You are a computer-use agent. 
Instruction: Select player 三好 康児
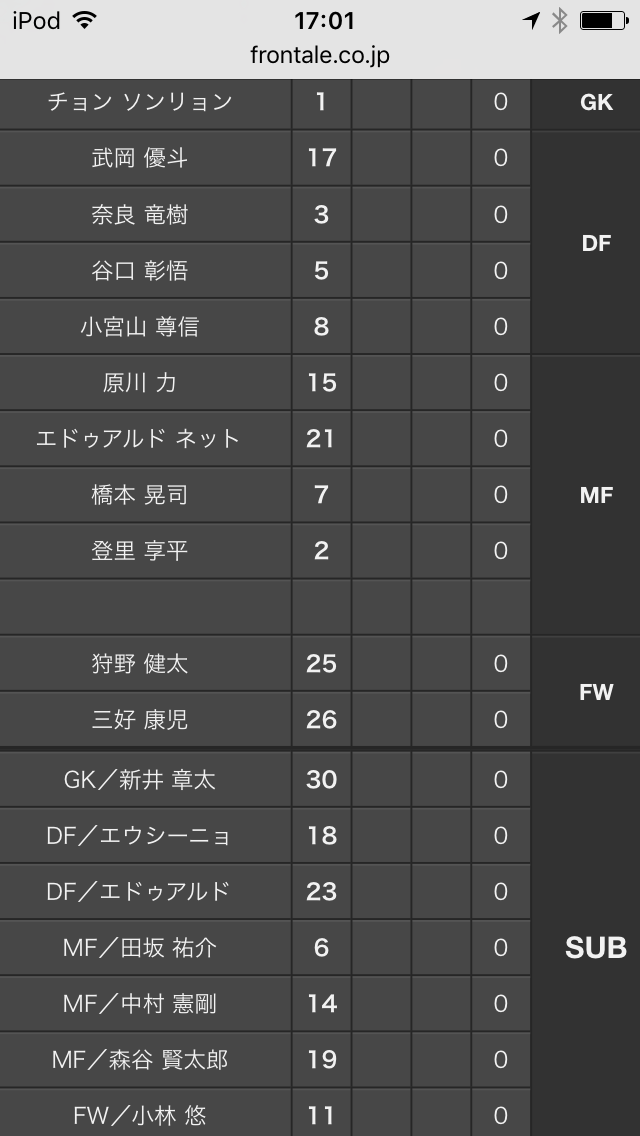[140, 719]
